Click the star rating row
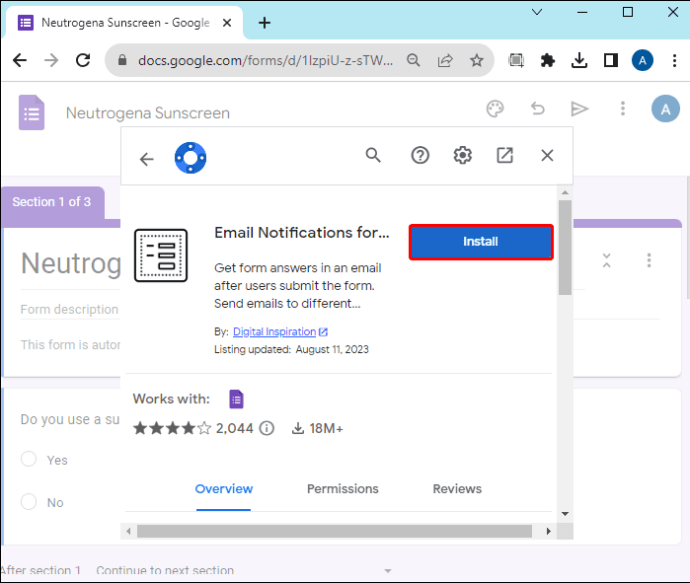The width and height of the screenshot is (690, 583). (172, 428)
